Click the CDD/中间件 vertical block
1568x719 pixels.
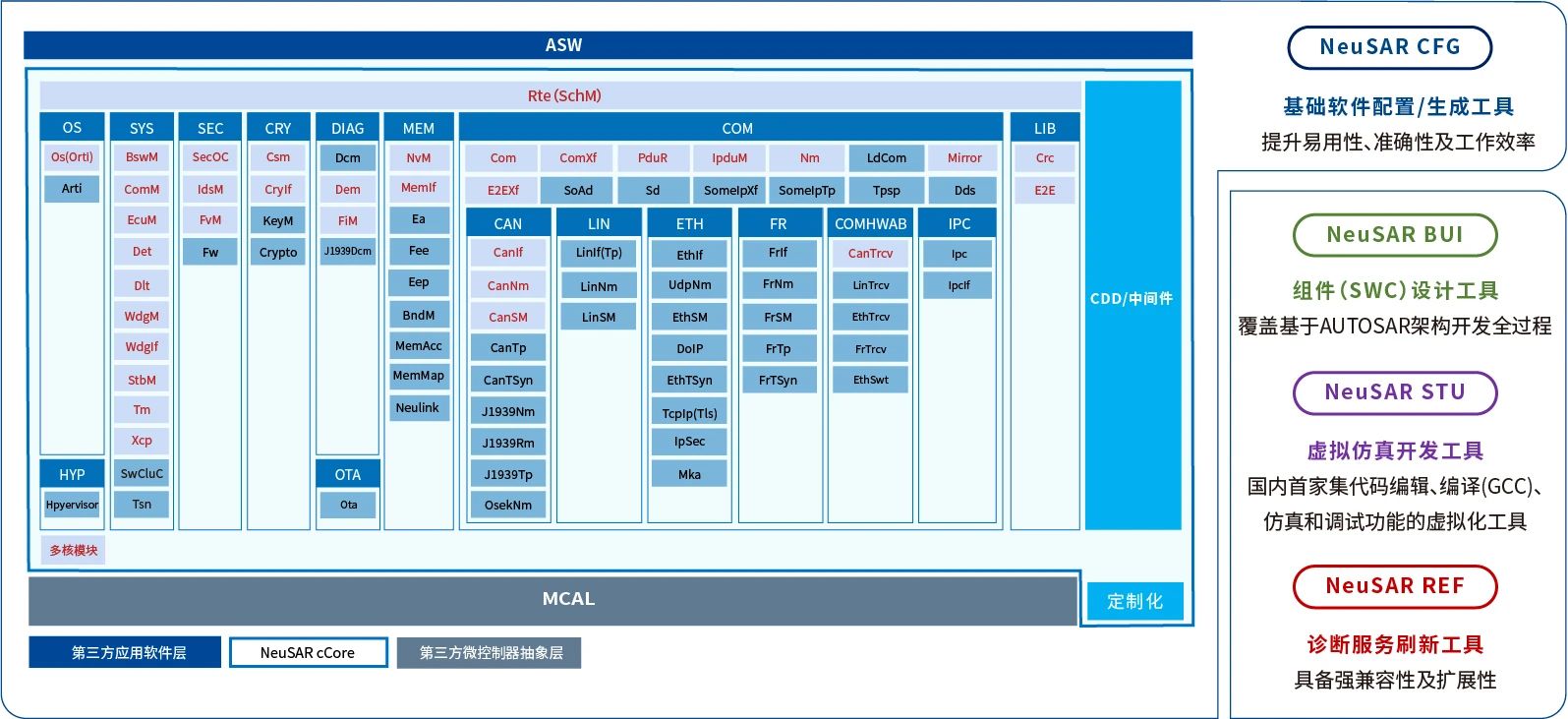coord(1132,299)
